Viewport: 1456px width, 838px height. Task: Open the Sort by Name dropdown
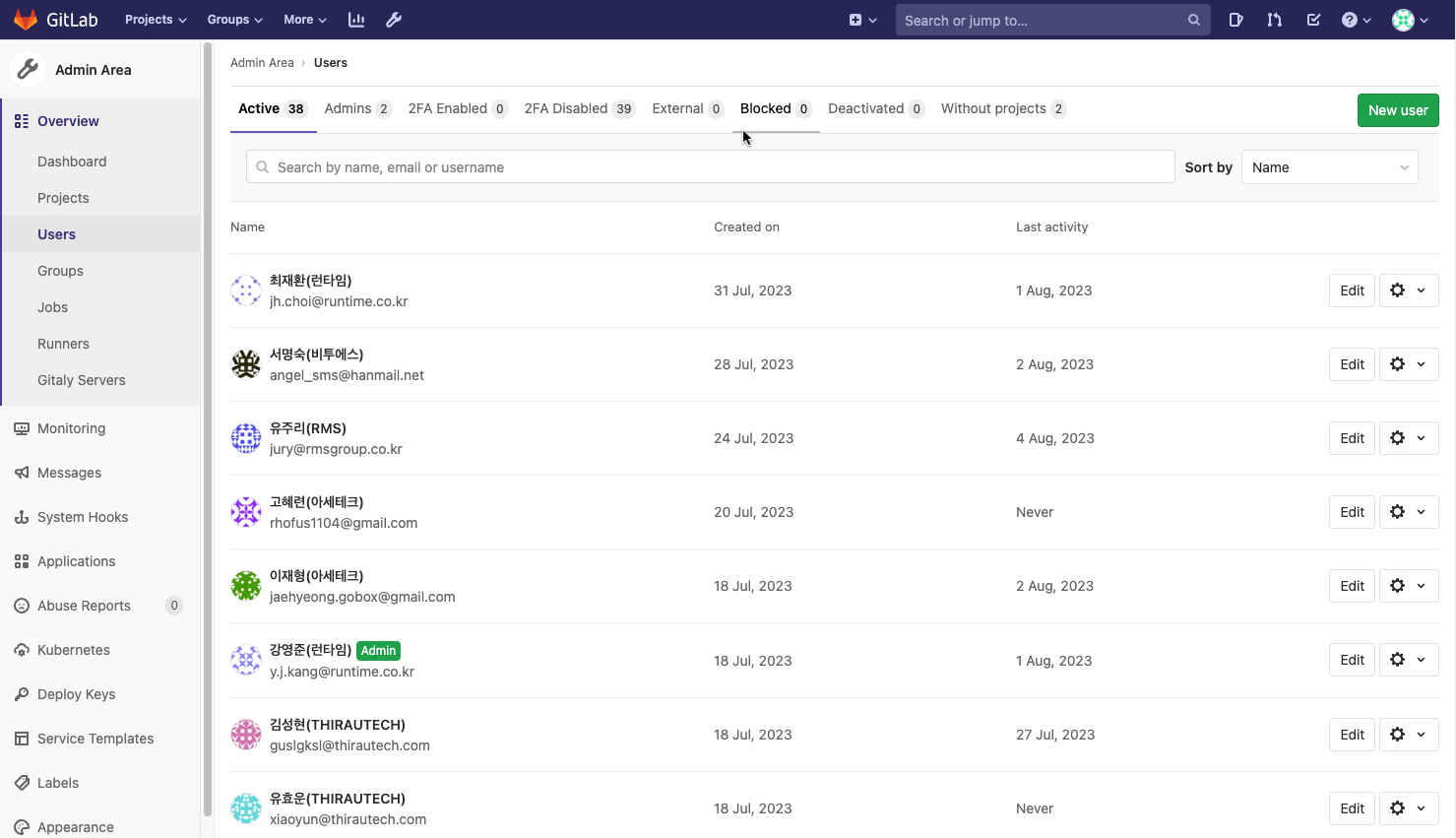click(1329, 167)
